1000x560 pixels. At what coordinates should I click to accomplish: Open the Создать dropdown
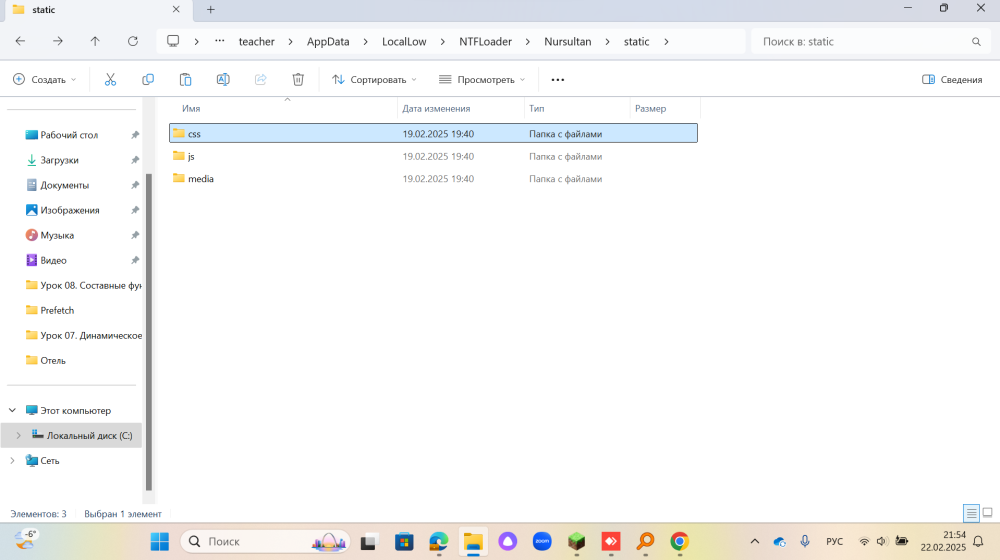[45, 80]
